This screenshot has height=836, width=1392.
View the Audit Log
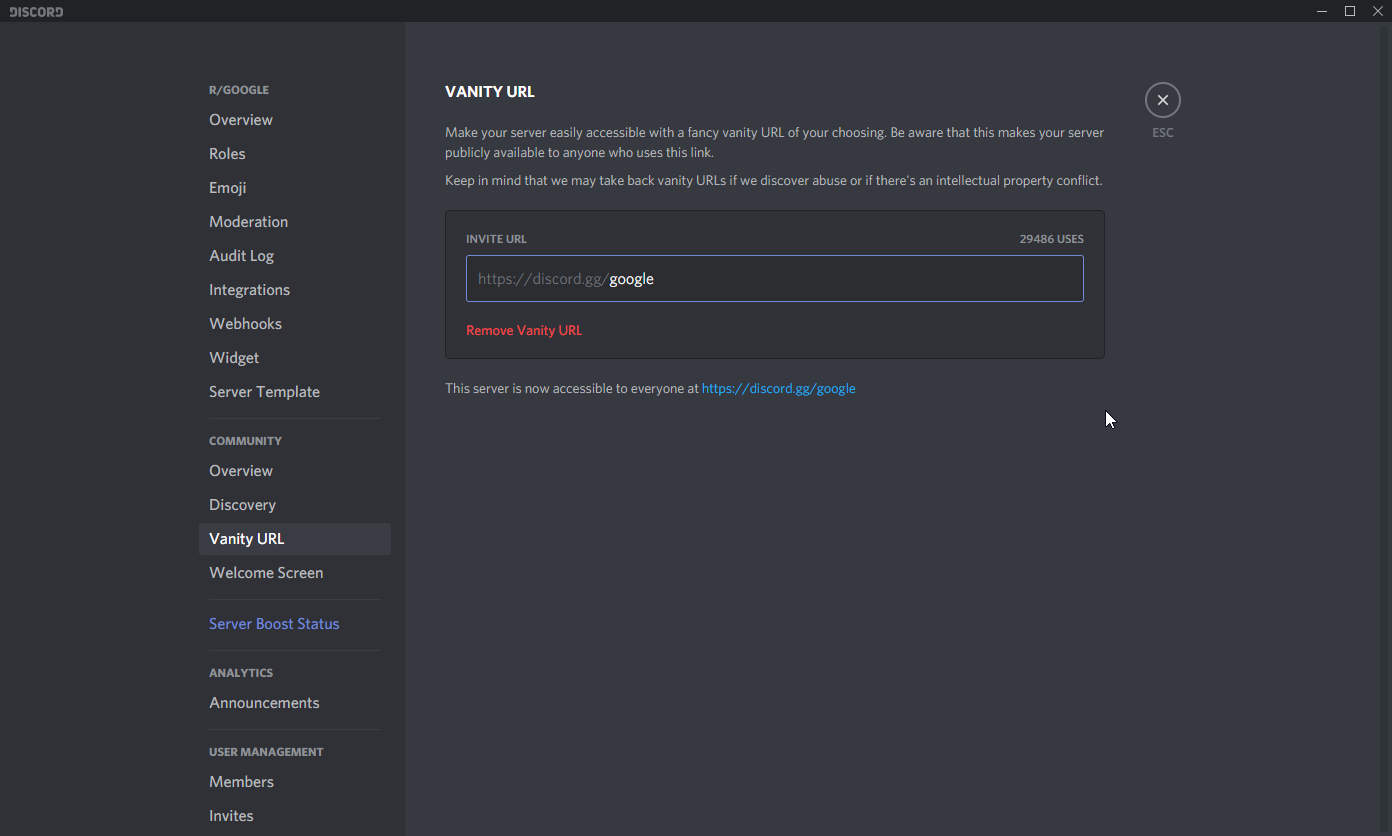tap(241, 256)
